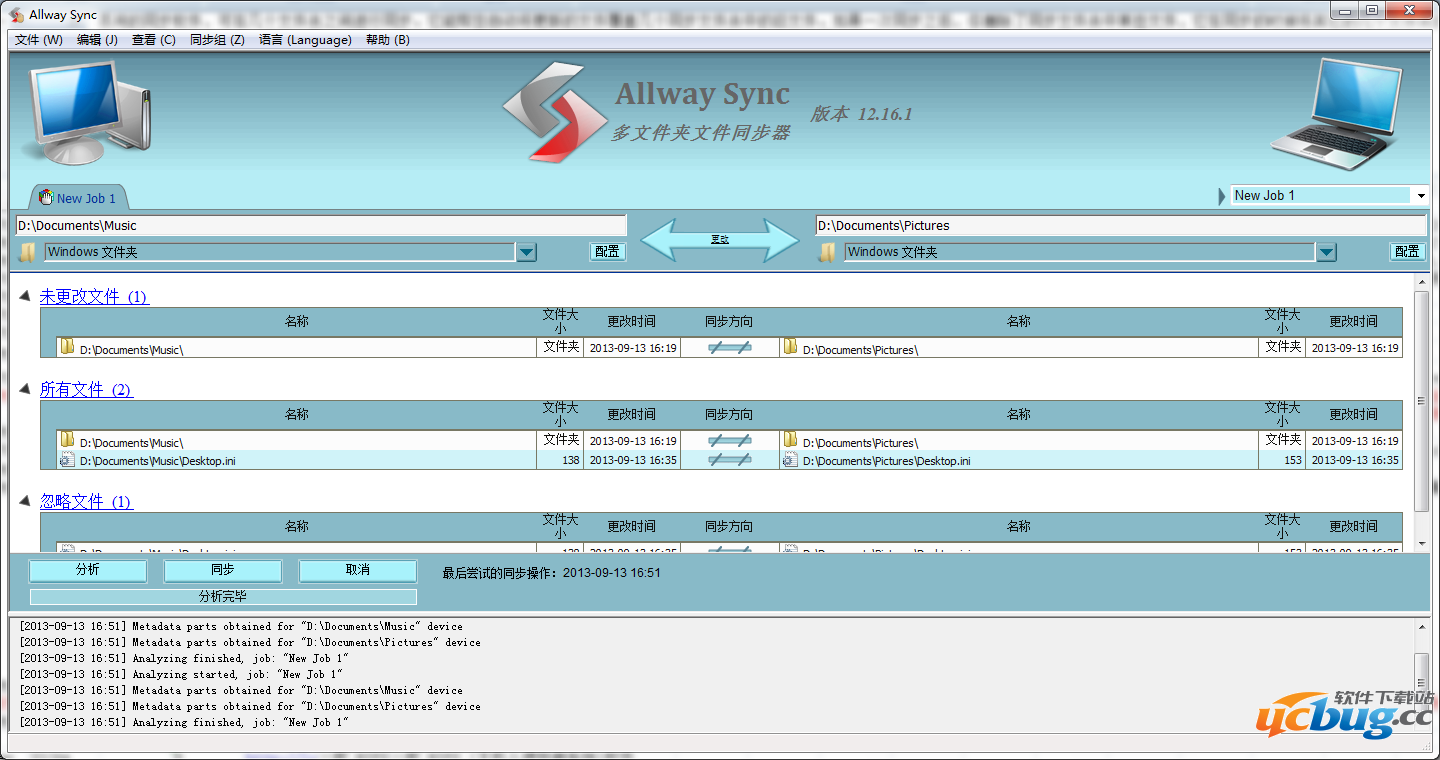Open the New Job 1 job selector dropdown
Screen dimensions: 1440x760
(1421, 196)
